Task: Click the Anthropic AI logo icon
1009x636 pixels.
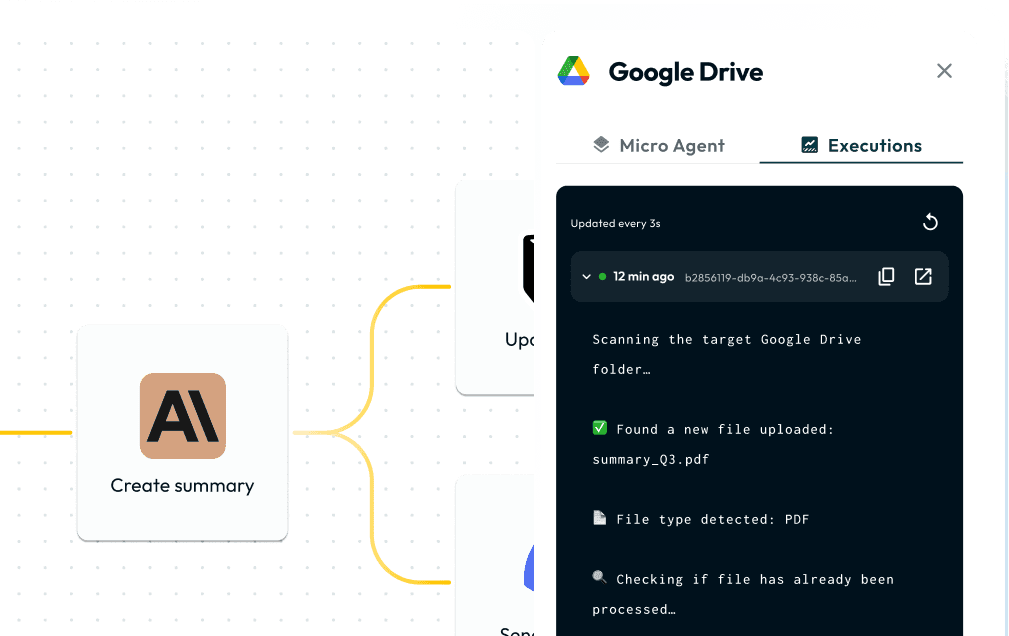Action: (x=183, y=416)
